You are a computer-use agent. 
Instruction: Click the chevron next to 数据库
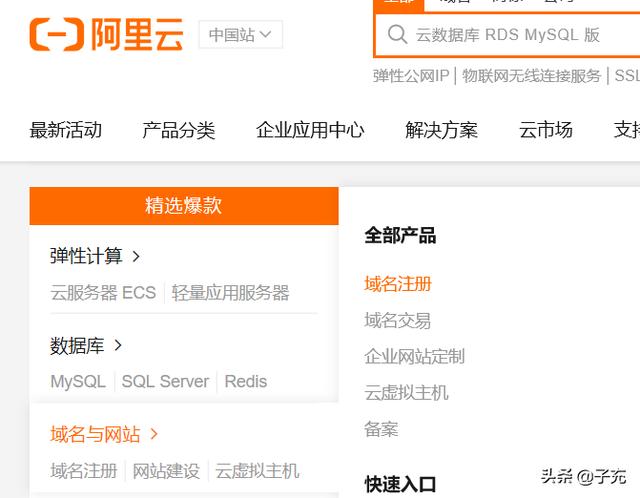(118, 345)
